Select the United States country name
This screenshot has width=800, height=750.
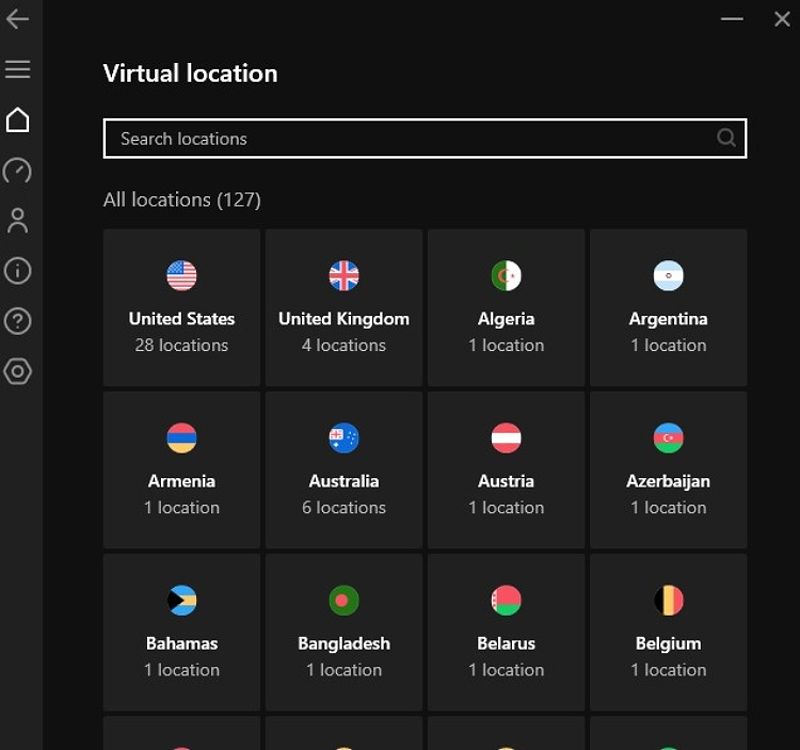182,319
